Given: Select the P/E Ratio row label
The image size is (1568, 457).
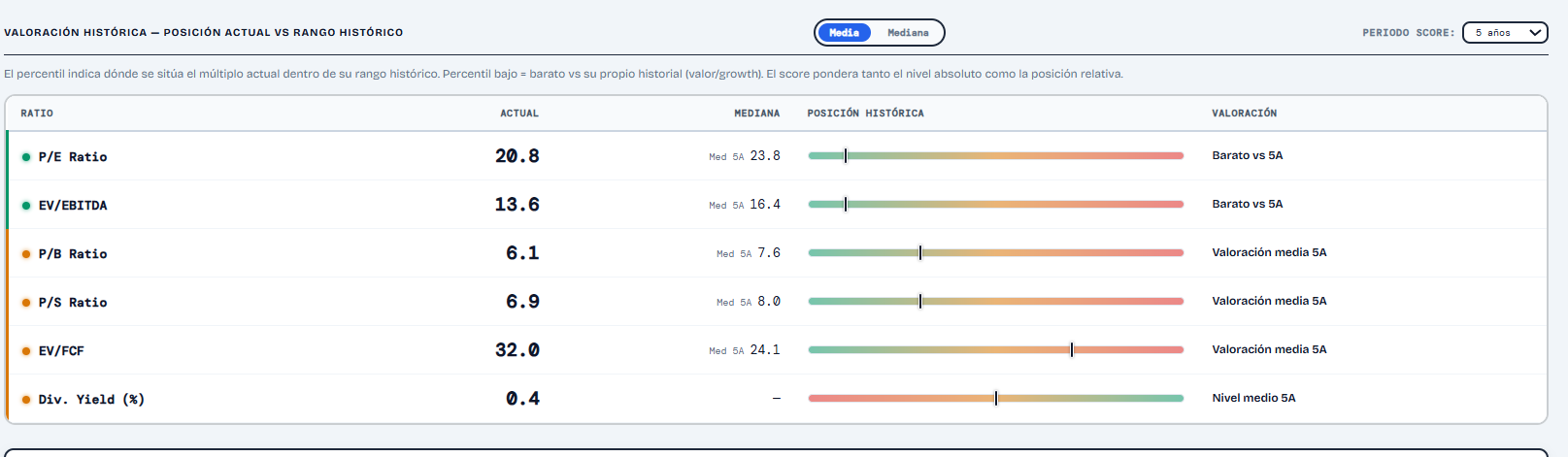Looking at the screenshot, I should tap(73, 157).
